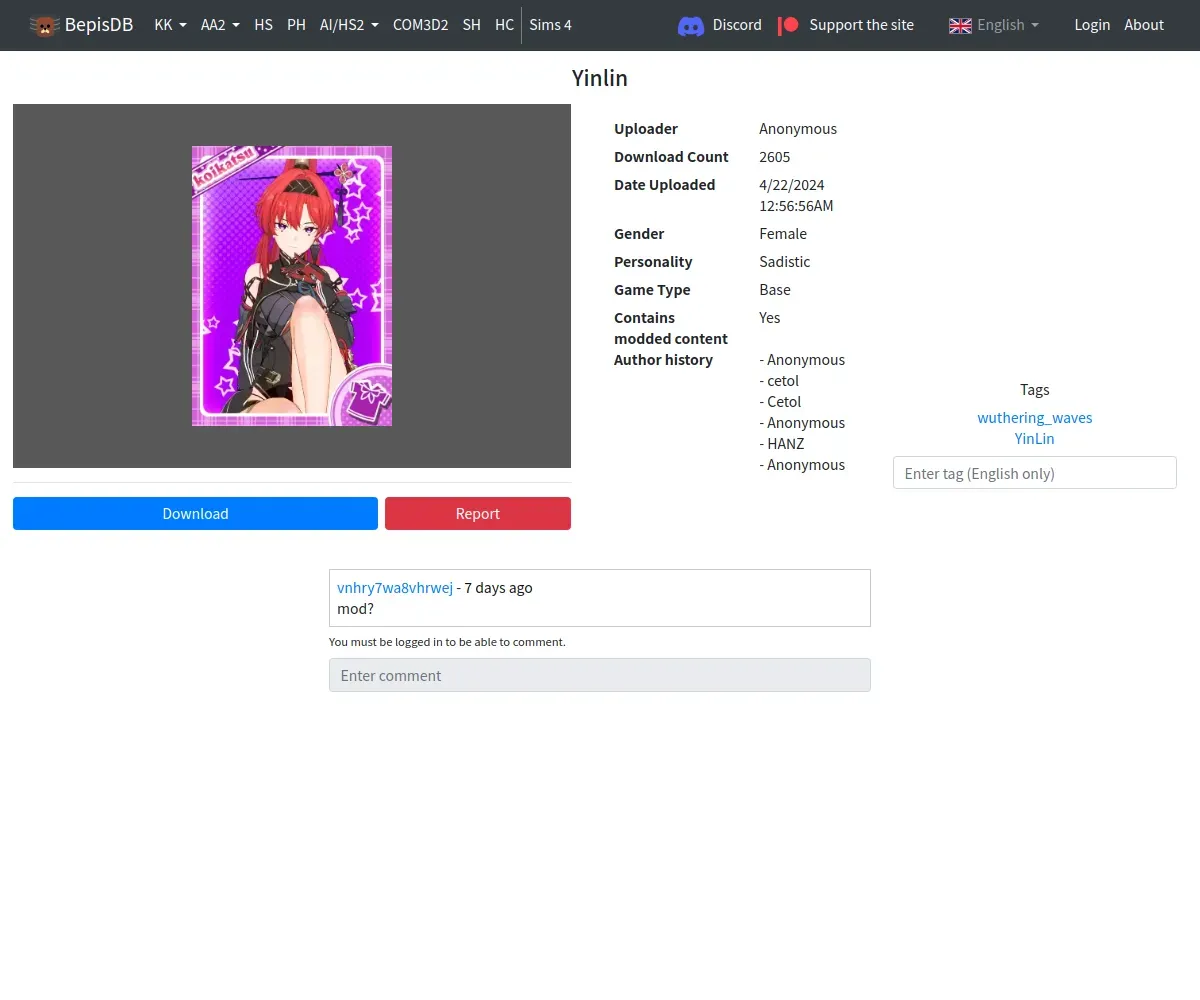Click HANZ in author history
Image resolution: width=1200 pixels, height=1000 pixels.
[786, 443]
